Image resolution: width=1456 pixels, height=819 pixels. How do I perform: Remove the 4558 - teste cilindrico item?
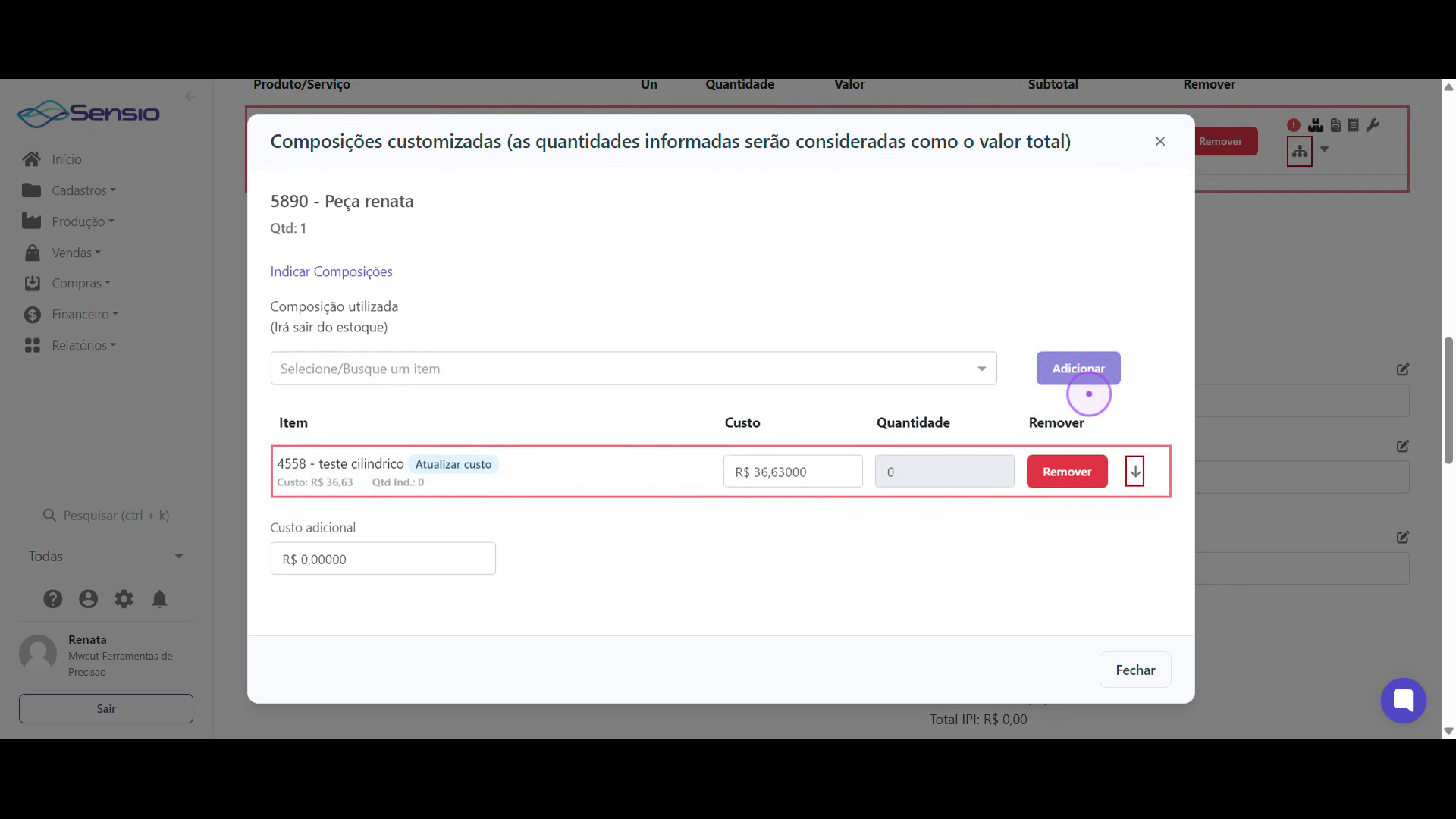[x=1067, y=472]
